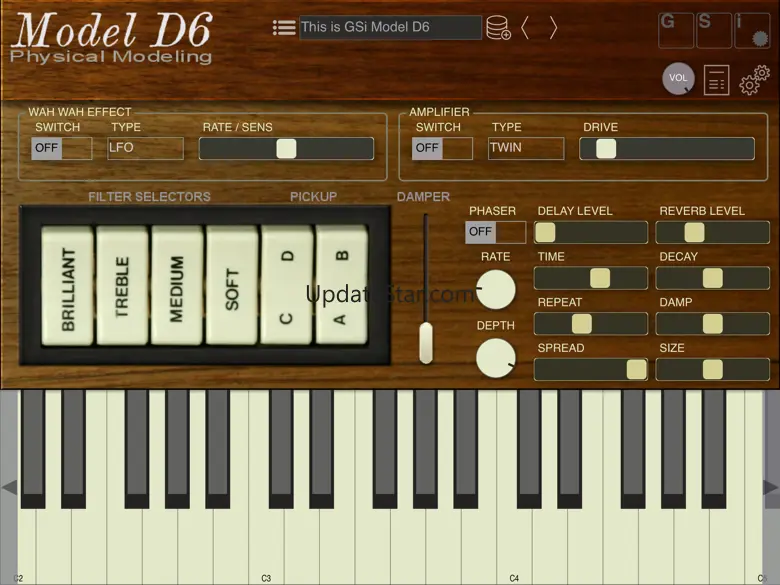Viewport: 780px width, 585px height.
Task: Click the phaser RATE knob
Action: coord(495,290)
